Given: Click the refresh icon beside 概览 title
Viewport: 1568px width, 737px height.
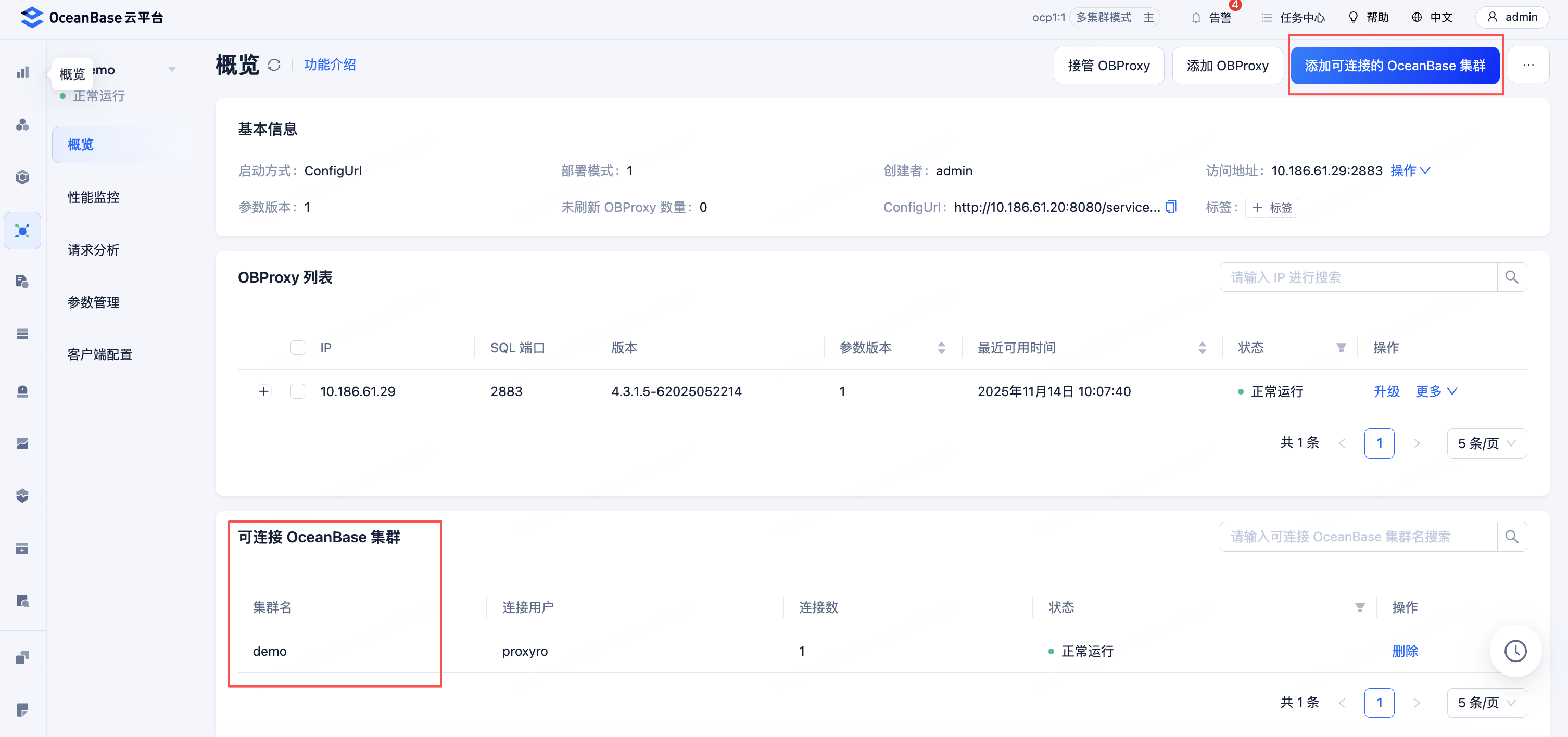Looking at the screenshot, I should [274, 65].
